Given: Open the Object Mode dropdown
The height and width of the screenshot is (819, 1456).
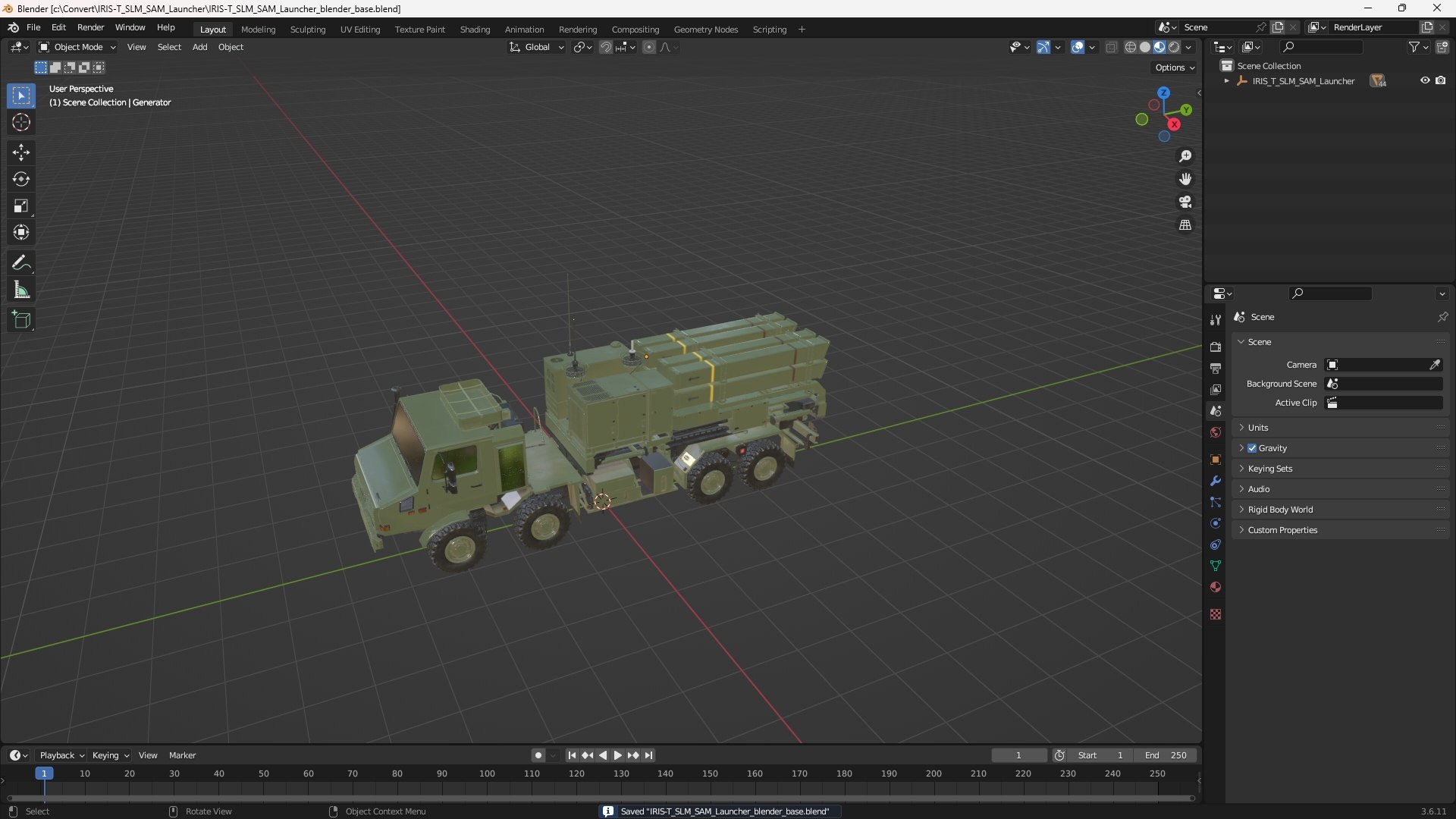Looking at the screenshot, I should pyautogui.click(x=77, y=47).
